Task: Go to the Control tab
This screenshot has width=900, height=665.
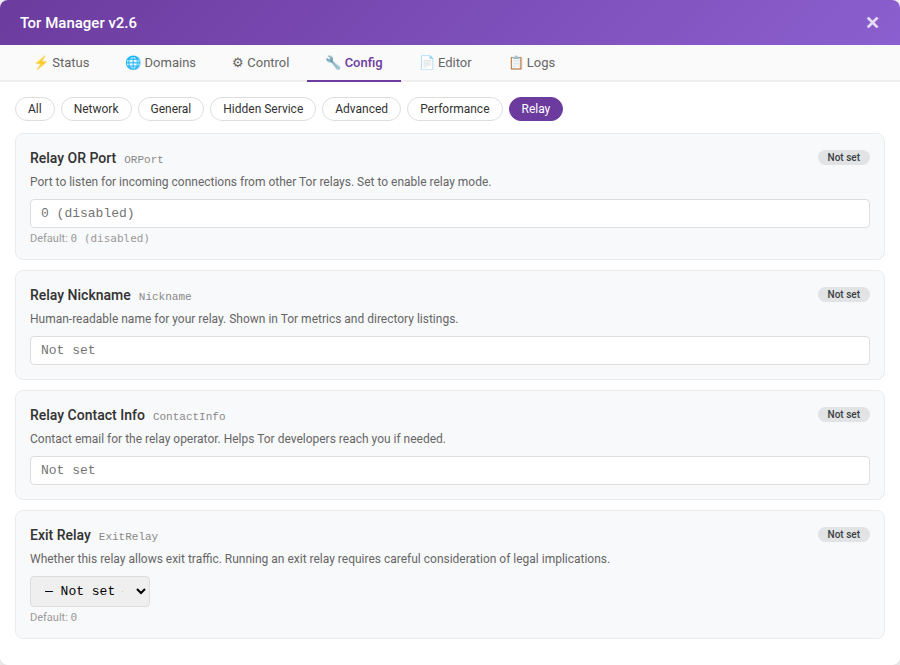Action: click(x=261, y=63)
